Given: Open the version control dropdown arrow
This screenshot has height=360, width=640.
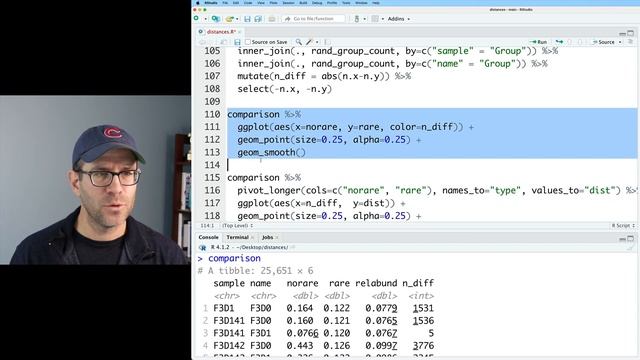Looking at the screenshot, I should tap(364, 19).
